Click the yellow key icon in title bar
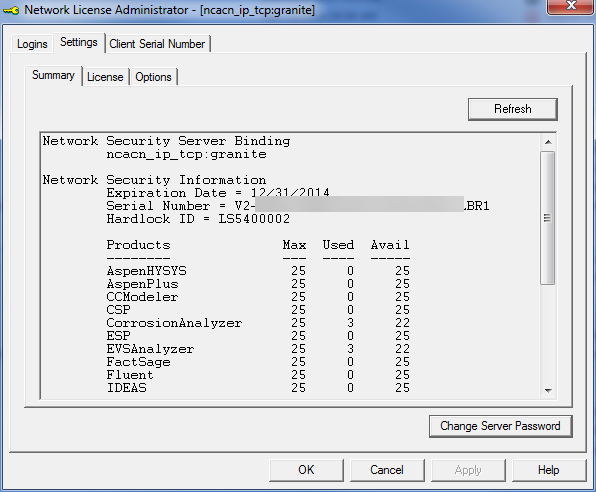 tap(11, 10)
